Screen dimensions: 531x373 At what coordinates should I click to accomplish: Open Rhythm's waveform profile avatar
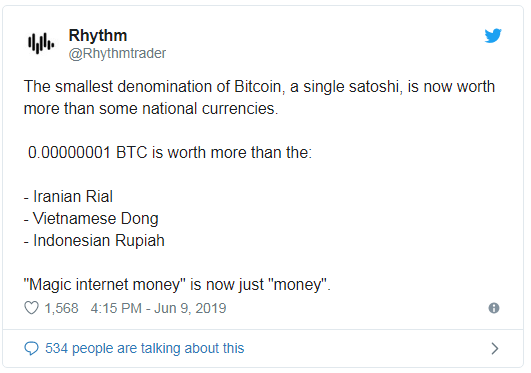[41, 43]
